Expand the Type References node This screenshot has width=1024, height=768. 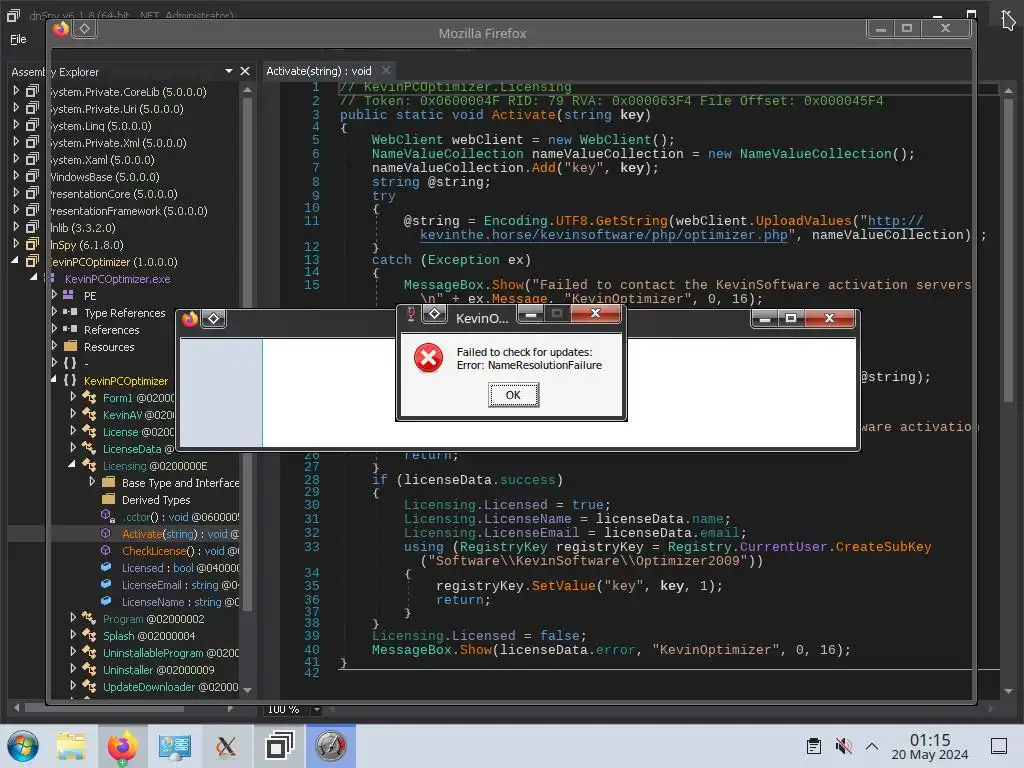coord(55,312)
